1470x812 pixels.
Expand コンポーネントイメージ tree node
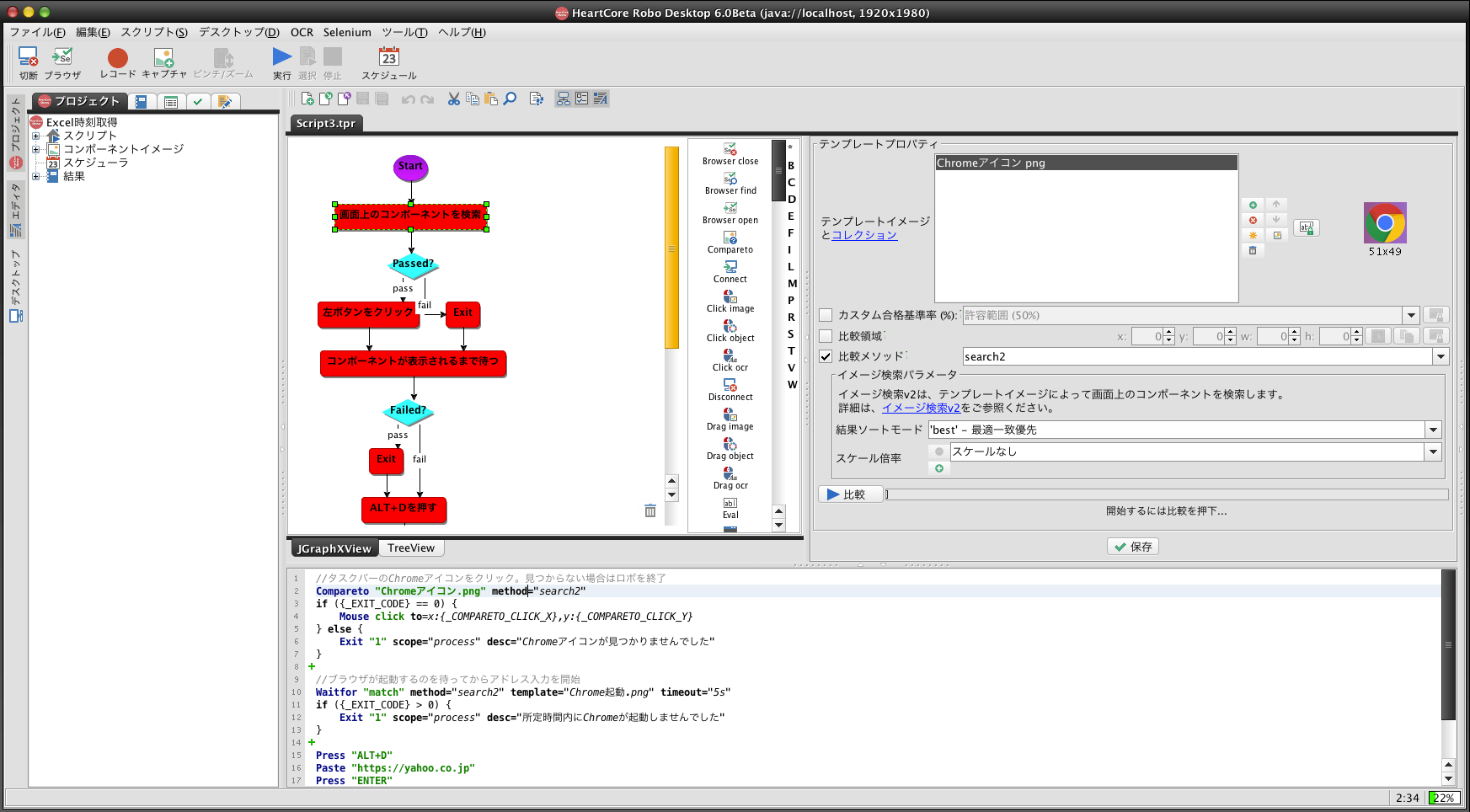[x=36, y=149]
